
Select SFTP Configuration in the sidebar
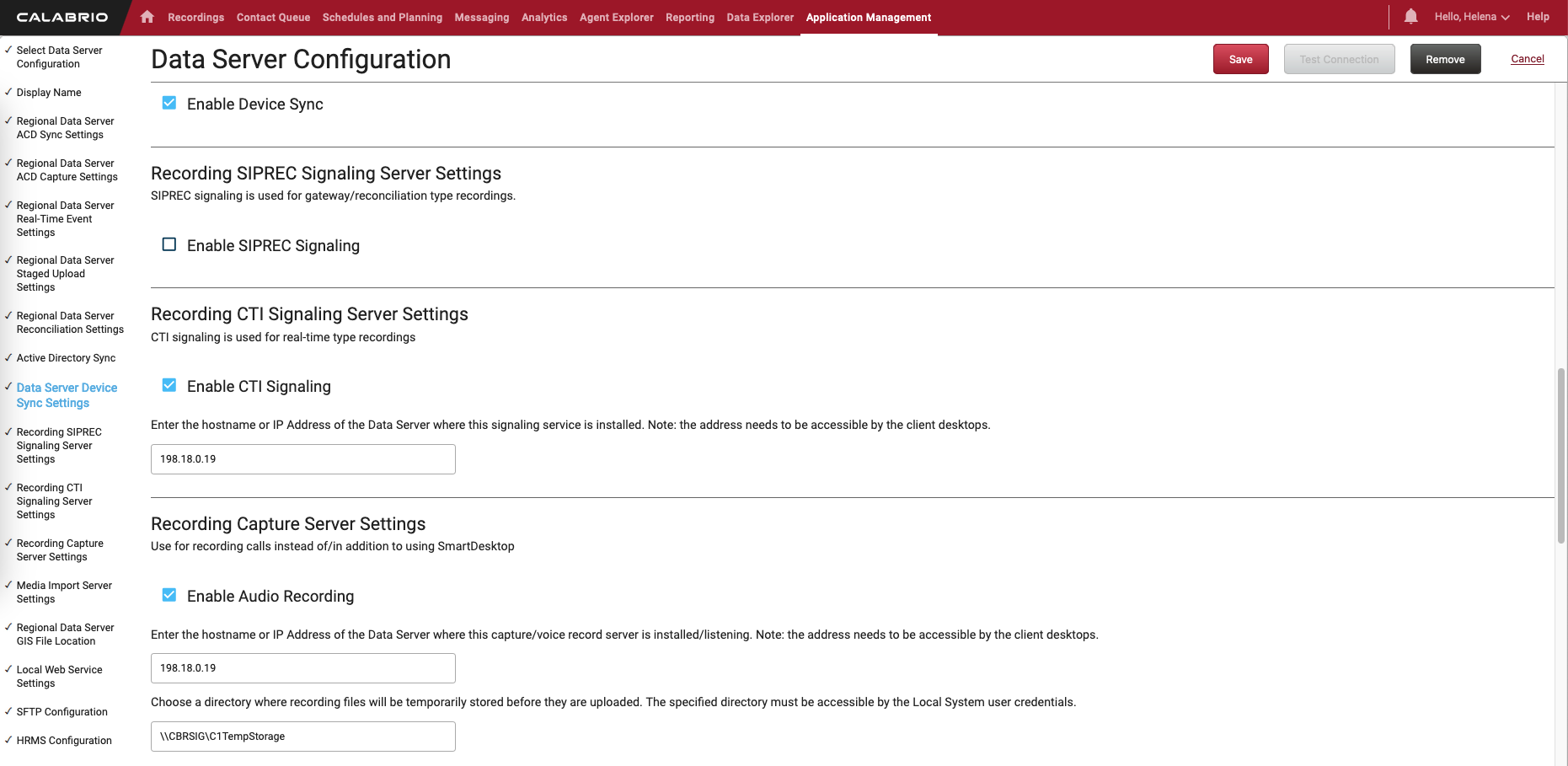pyautogui.click(x=62, y=712)
